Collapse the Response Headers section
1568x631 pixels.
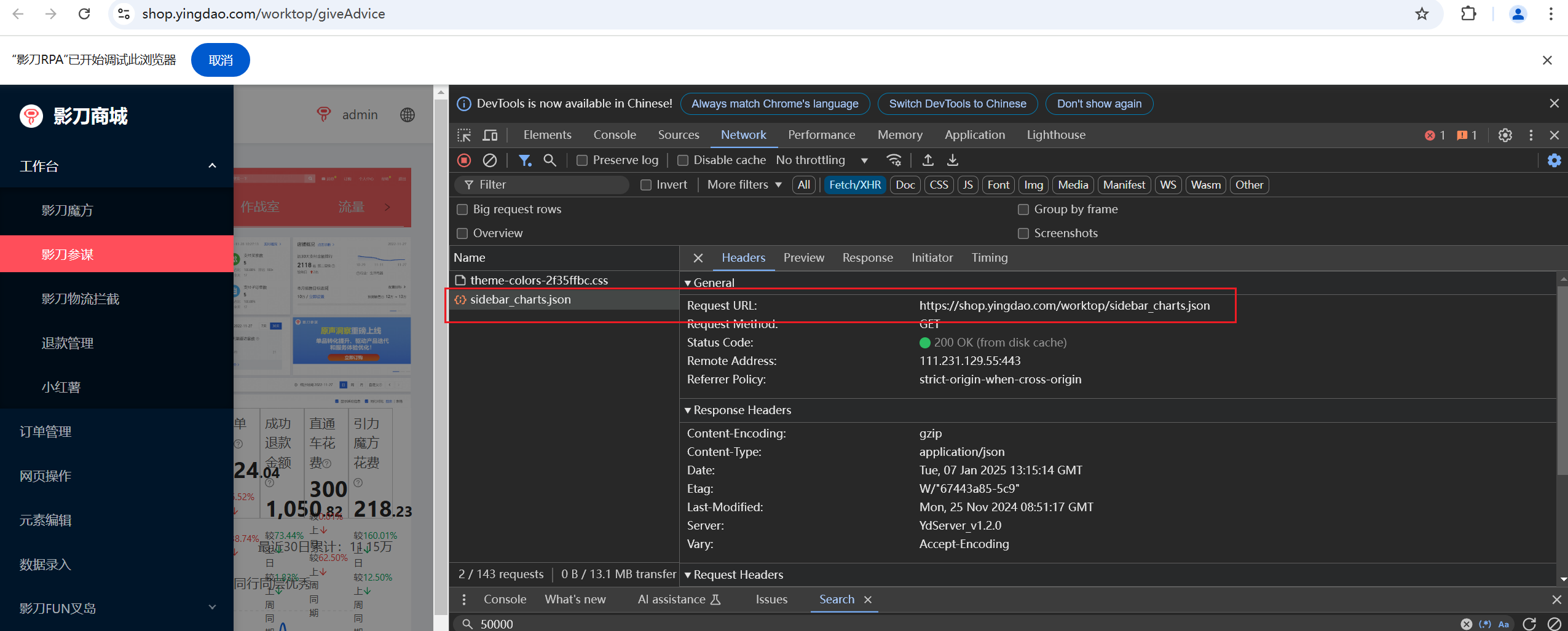[x=738, y=410]
